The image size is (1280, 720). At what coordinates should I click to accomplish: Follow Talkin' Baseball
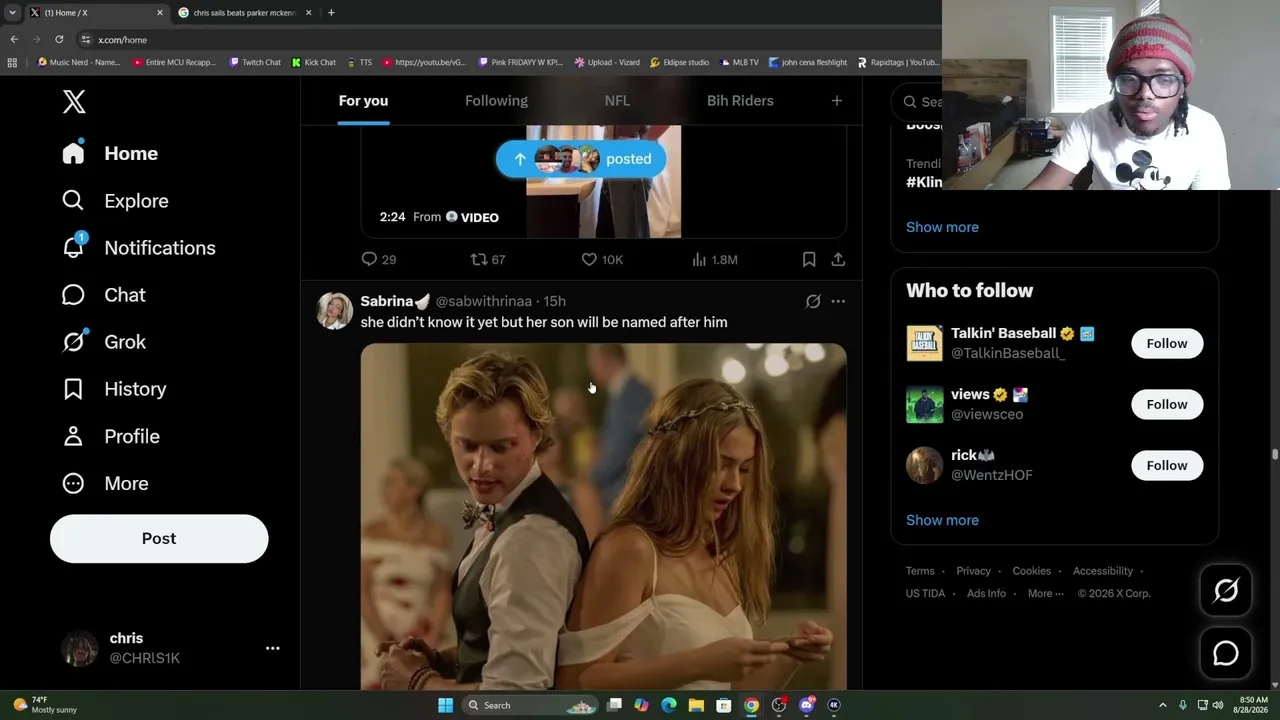point(1167,343)
